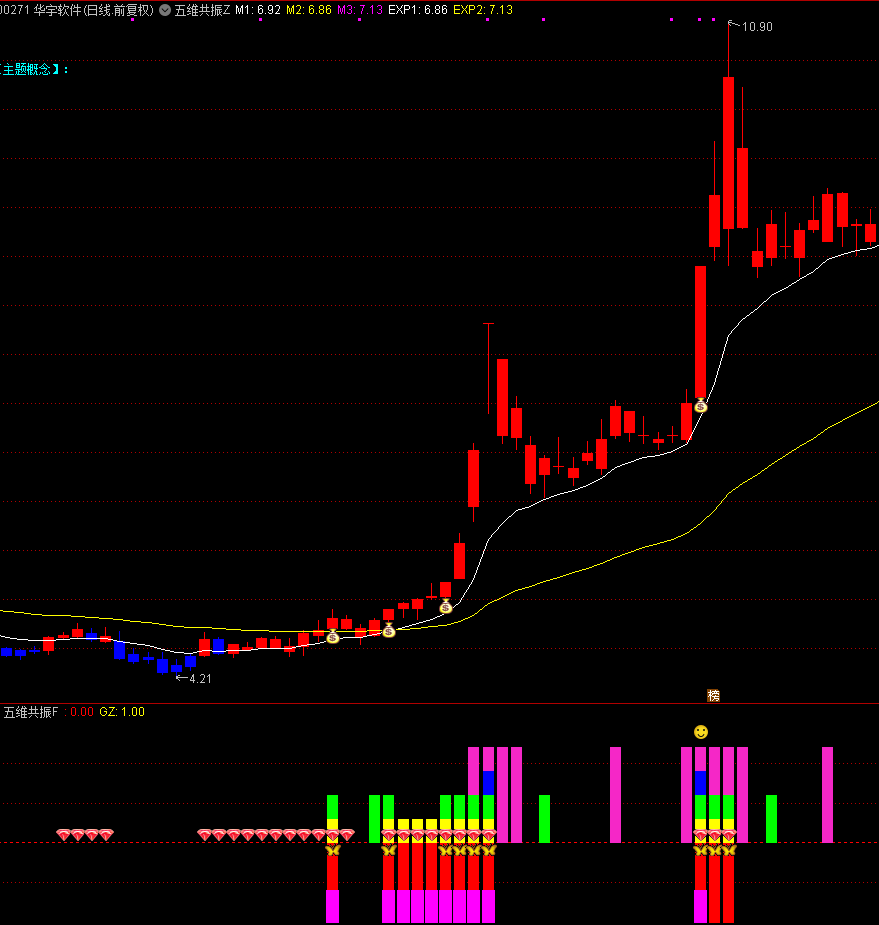879x925 pixels.
Task: Select the 五维共振Z indicator name
Action: [202, 10]
